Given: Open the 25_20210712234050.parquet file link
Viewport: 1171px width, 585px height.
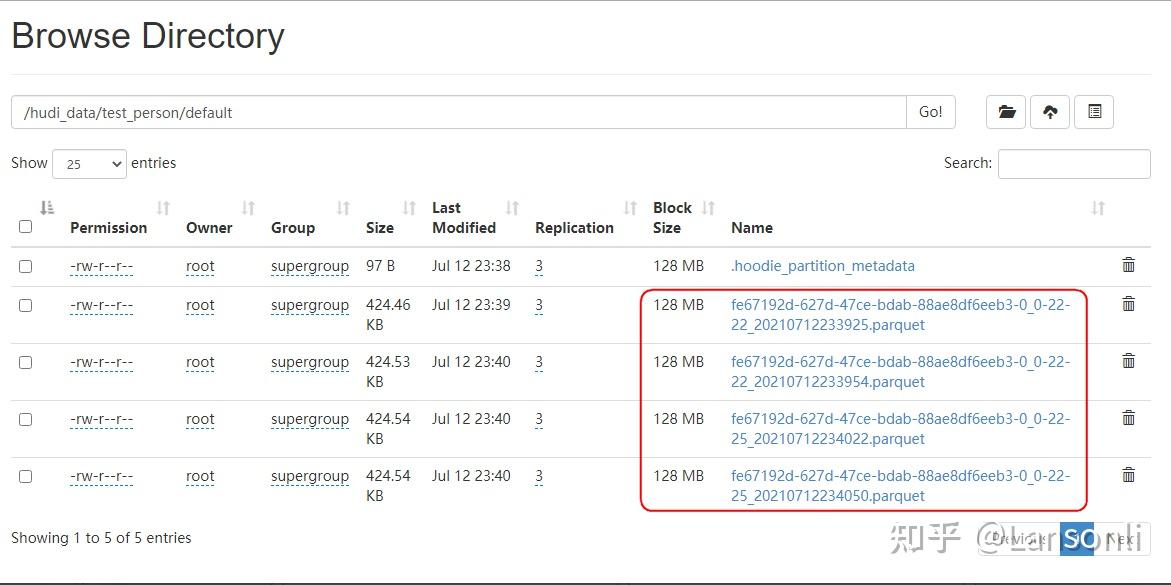Looking at the screenshot, I should (x=900, y=486).
